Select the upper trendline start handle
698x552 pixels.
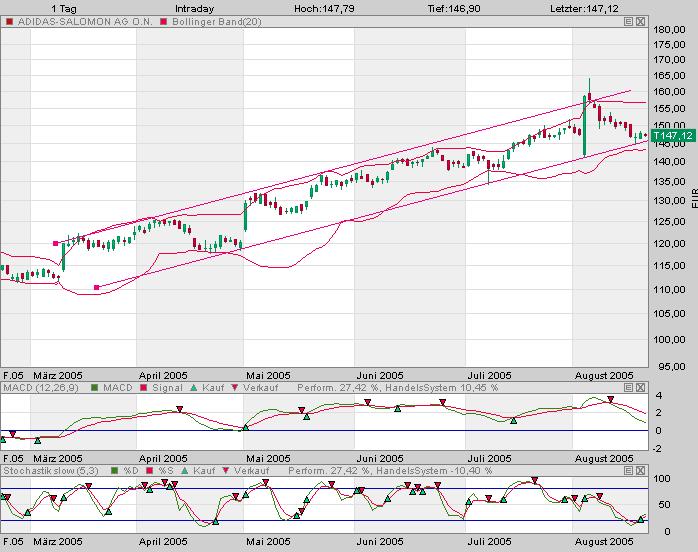tap(56, 243)
